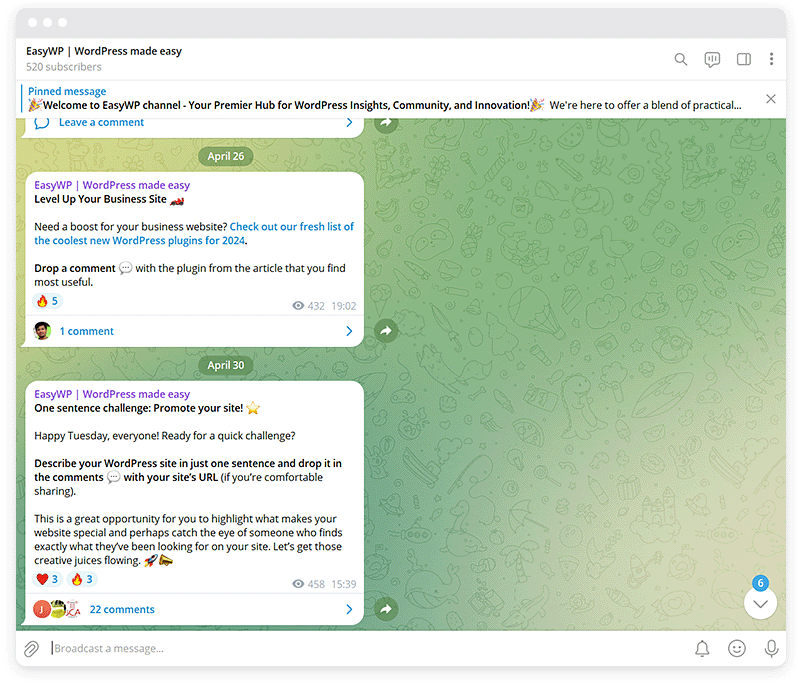Click the red J avatar beside 22 comments
Viewport: 800px width, 682px height.
pos(41,609)
